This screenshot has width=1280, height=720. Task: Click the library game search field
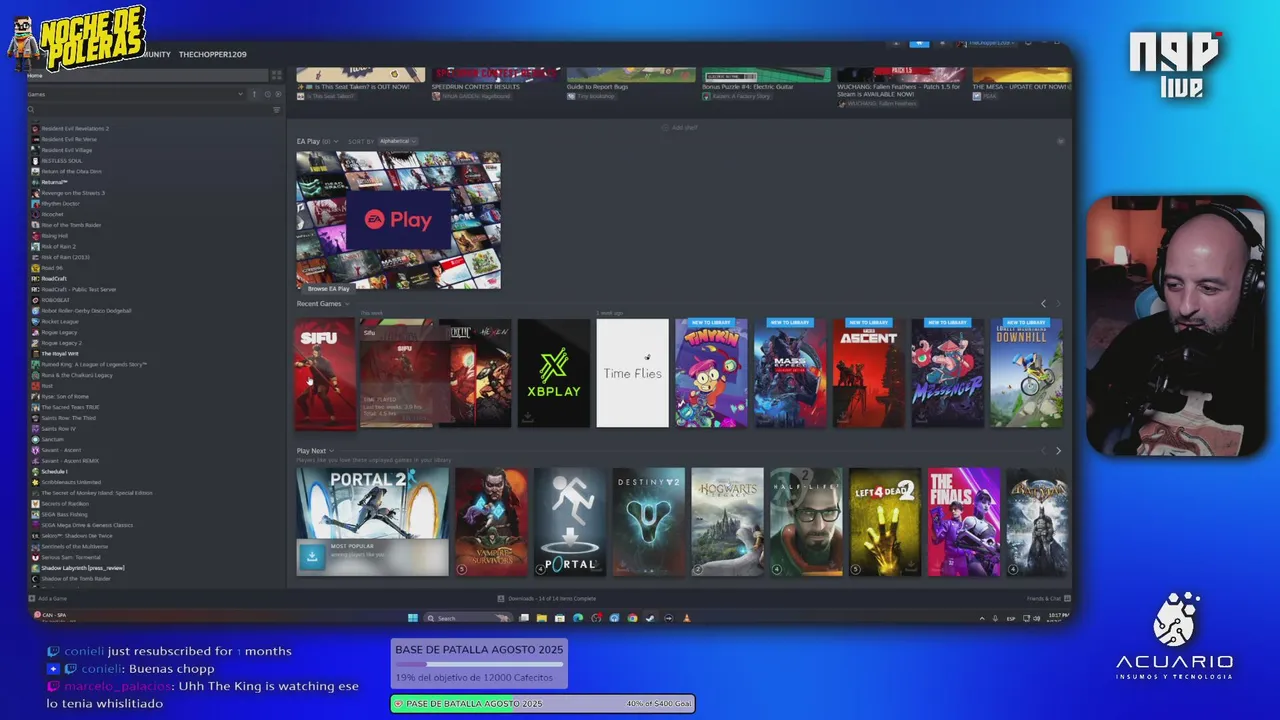(x=152, y=110)
